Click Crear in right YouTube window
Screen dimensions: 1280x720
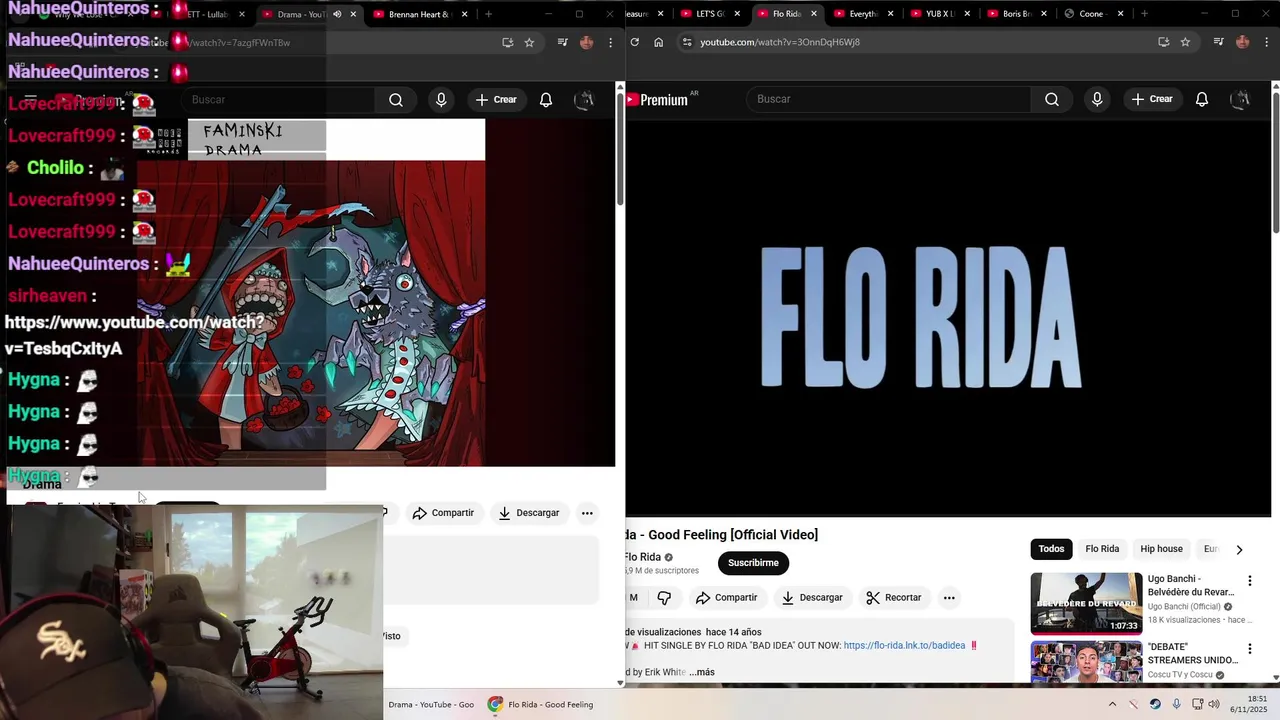(x=1152, y=99)
